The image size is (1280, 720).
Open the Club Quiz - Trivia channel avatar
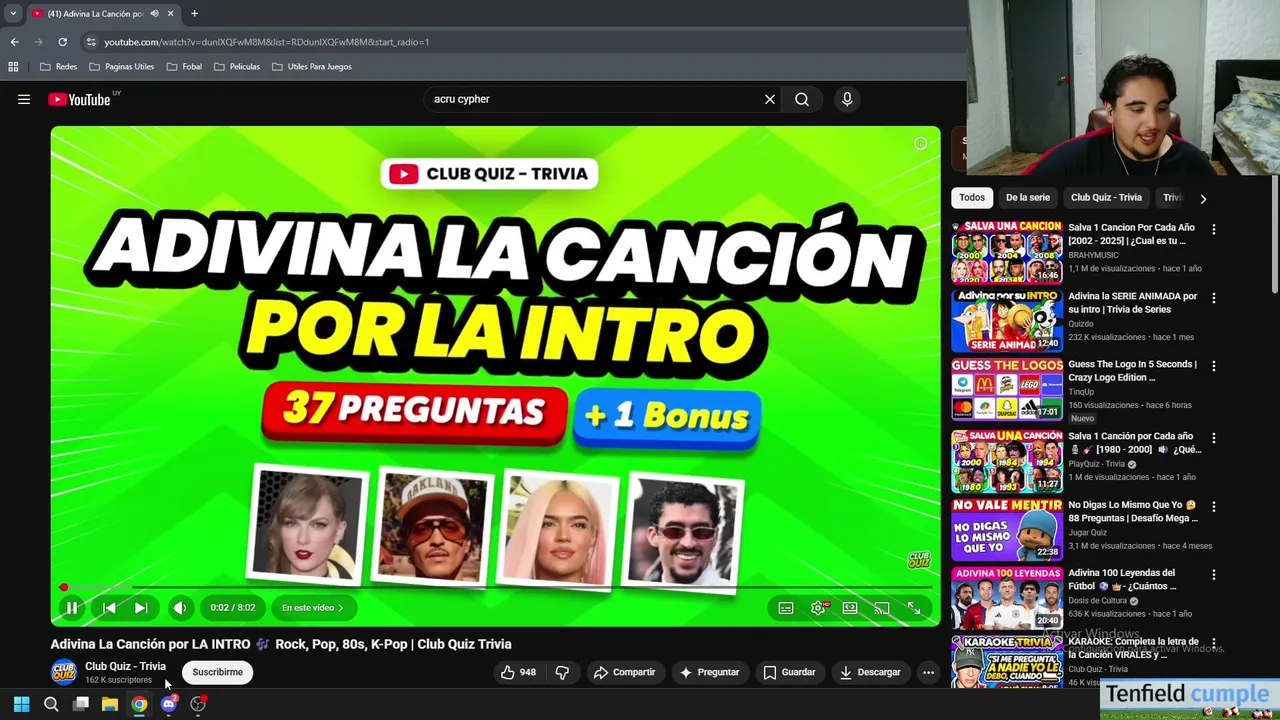[64, 672]
